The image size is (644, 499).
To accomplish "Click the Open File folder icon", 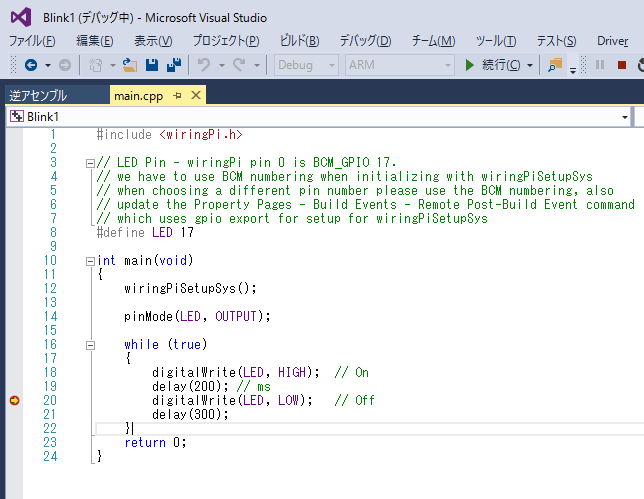I will 130,65.
